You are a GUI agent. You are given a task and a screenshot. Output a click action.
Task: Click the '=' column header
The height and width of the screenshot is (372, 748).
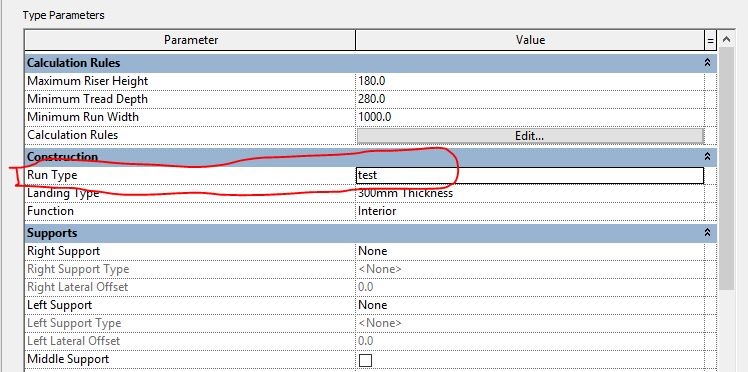[710, 40]
